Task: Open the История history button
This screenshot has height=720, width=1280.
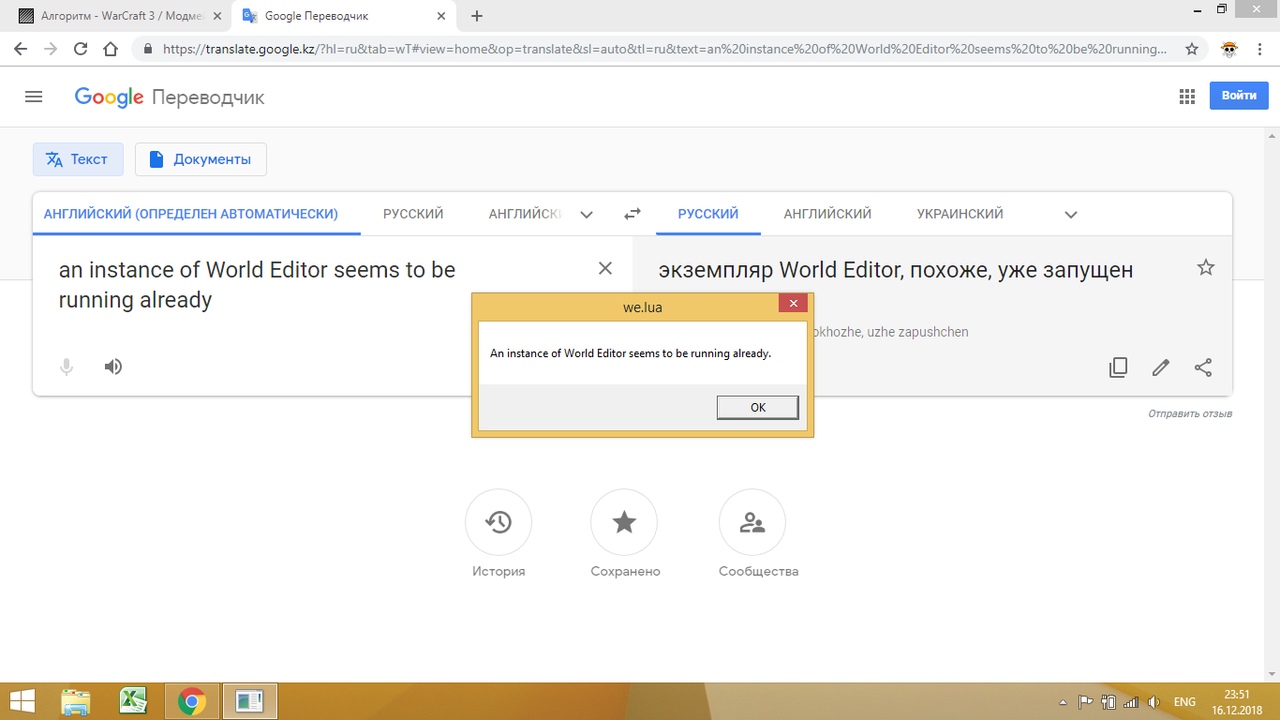Action: point(498,522)
